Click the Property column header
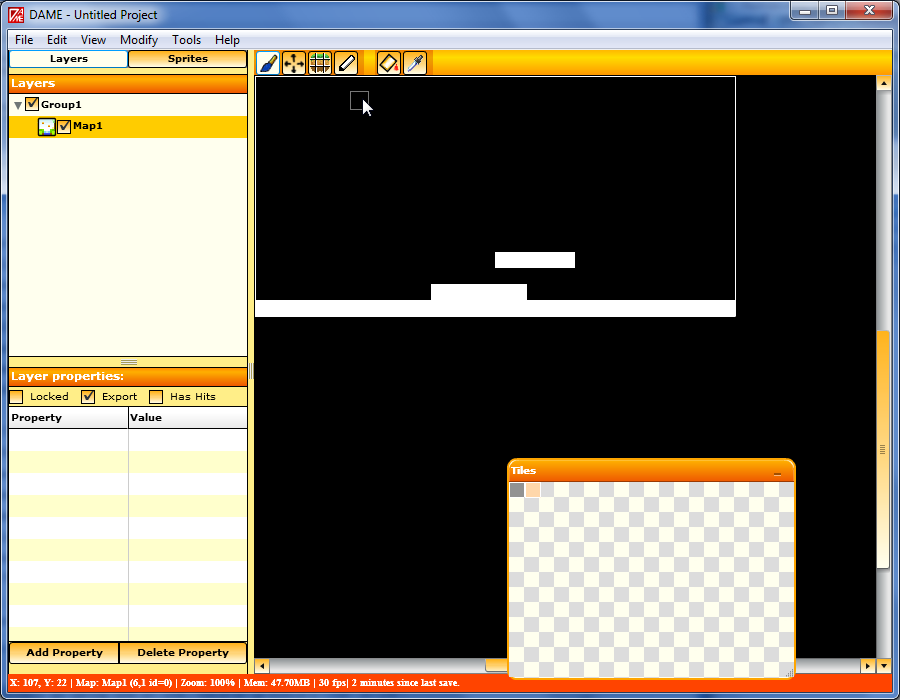 pyautogui.click(x=68, y=418)
